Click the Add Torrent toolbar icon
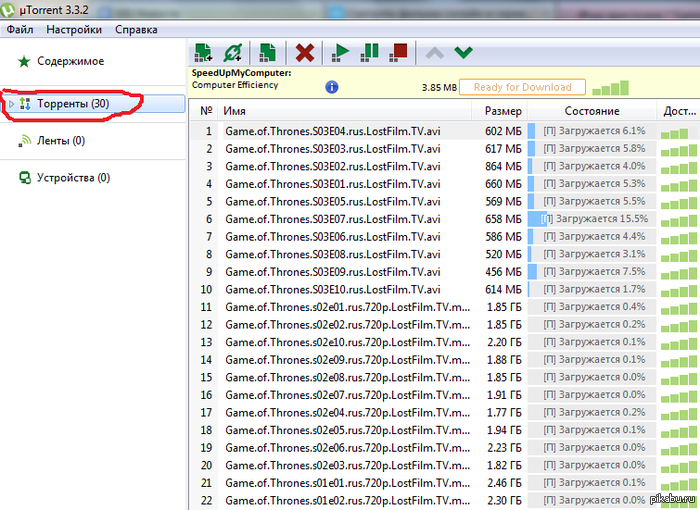The image size is (700, 510). pos(204,52)
